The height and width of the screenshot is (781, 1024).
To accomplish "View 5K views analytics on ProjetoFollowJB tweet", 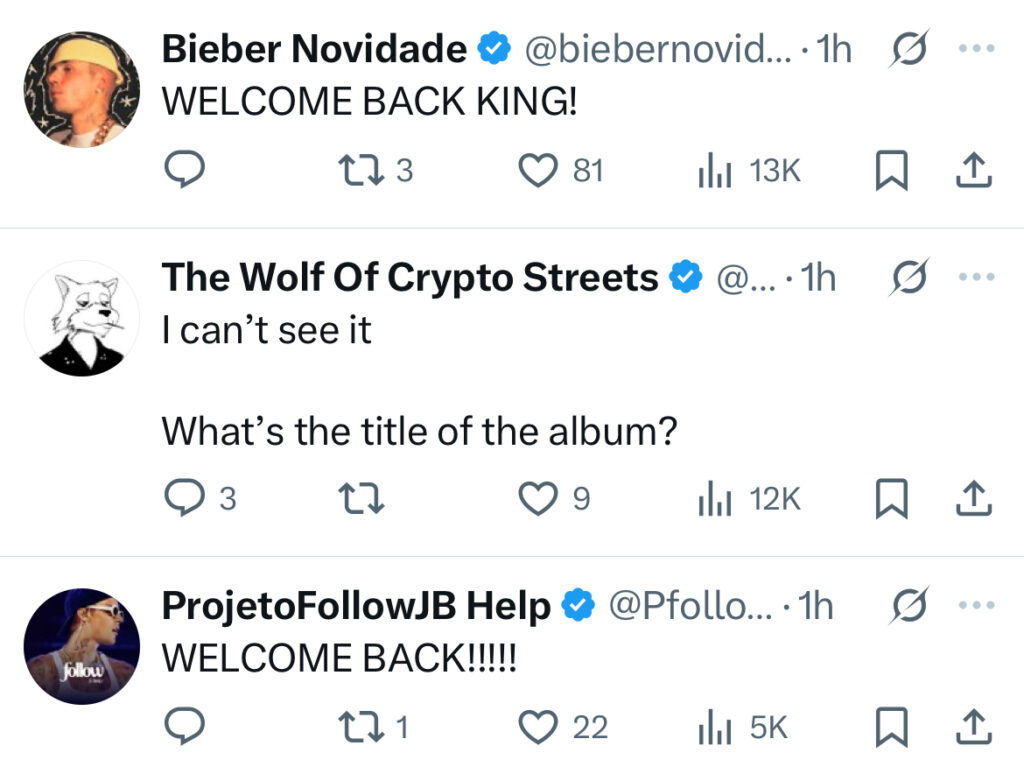I will click(x=743, y=727).
